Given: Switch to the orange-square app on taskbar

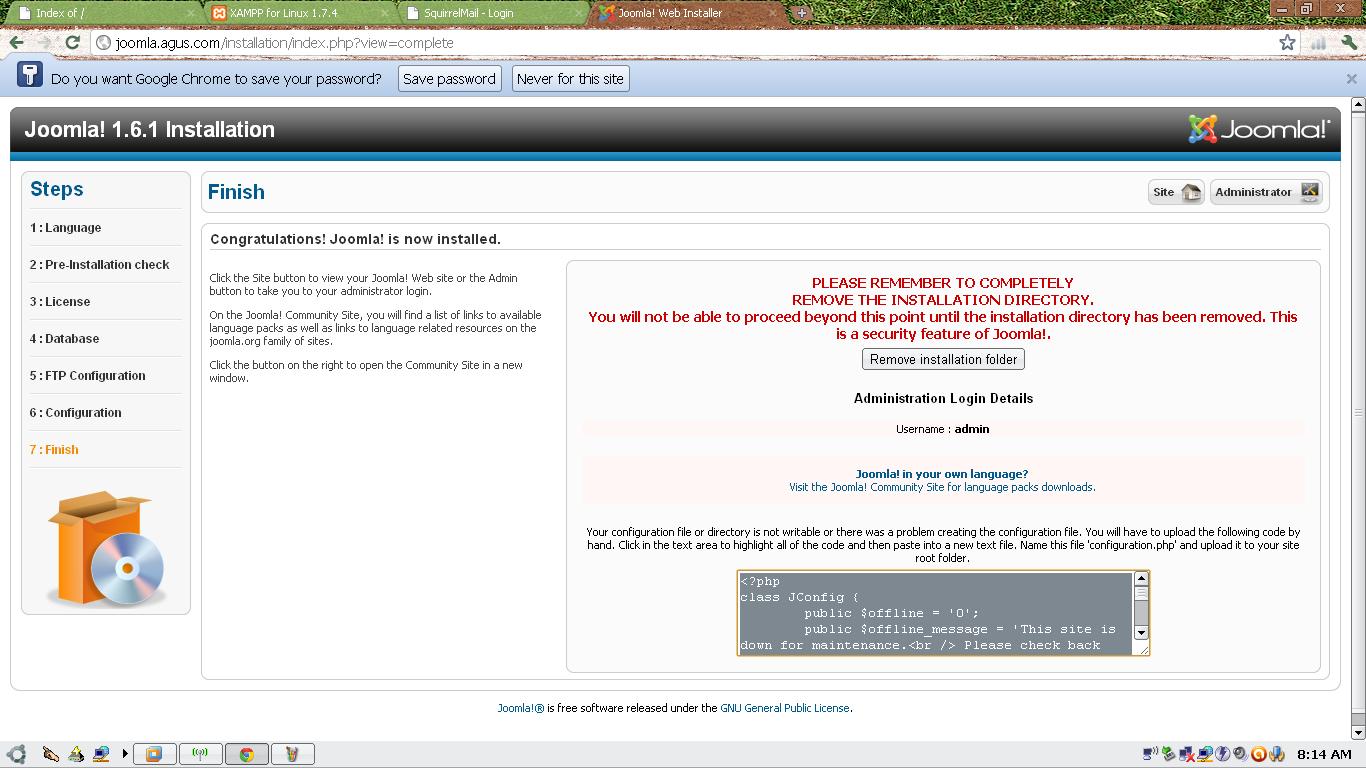Looking at the screenshot, I should tap(155, 754).
